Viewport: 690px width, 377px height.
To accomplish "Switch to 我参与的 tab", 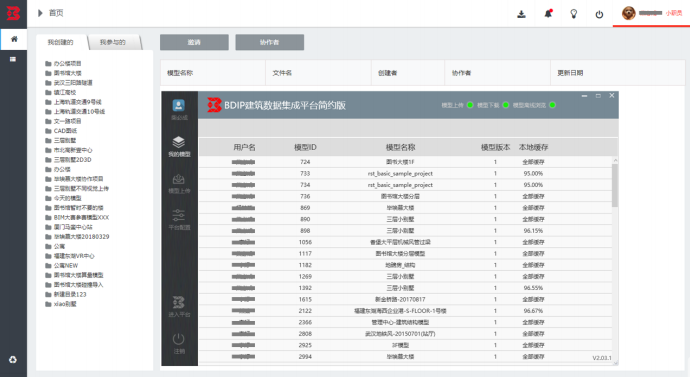I will pos(113,42).
